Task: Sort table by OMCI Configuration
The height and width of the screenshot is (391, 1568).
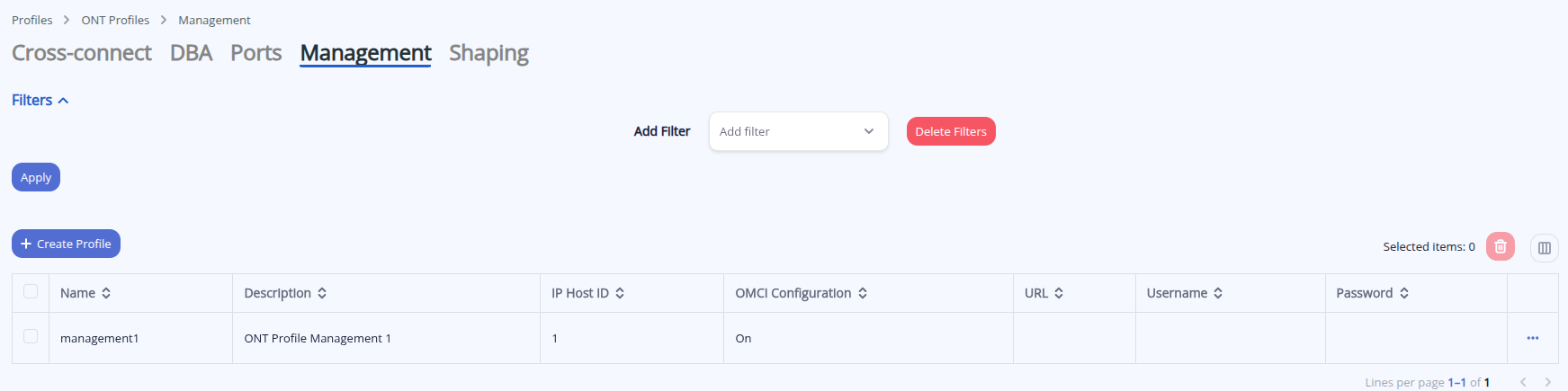Action: pyautogui.click(x=863, y=293)
